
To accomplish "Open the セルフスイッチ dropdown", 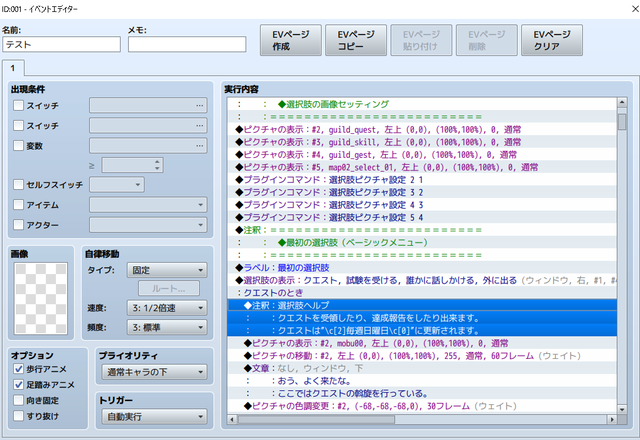I will pos(117,184).
